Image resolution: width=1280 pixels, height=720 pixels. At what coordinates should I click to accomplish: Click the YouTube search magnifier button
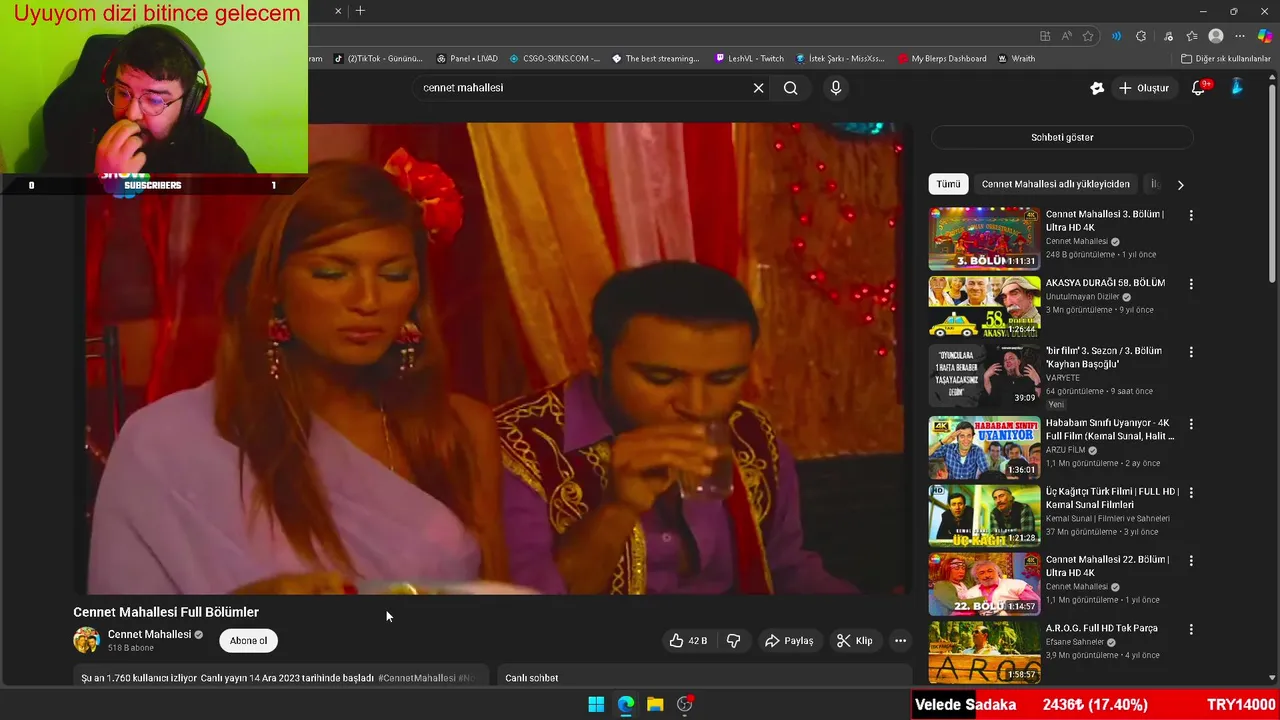click(791, 88)
